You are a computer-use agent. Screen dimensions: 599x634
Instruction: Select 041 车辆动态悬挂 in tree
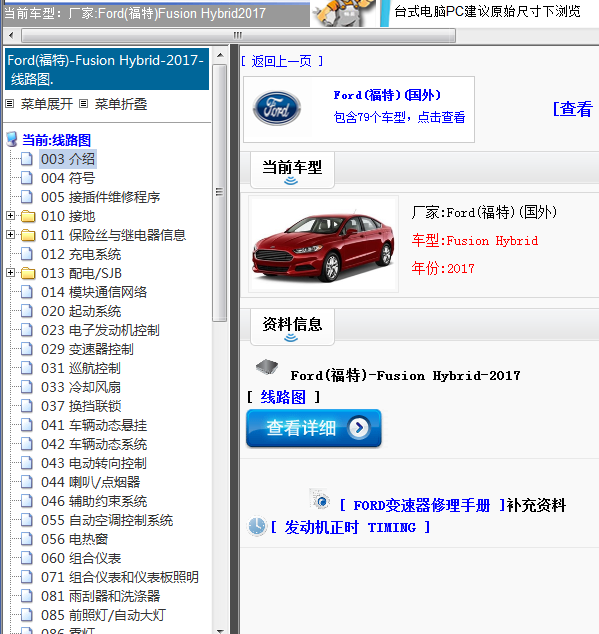(x=94, y=425)
